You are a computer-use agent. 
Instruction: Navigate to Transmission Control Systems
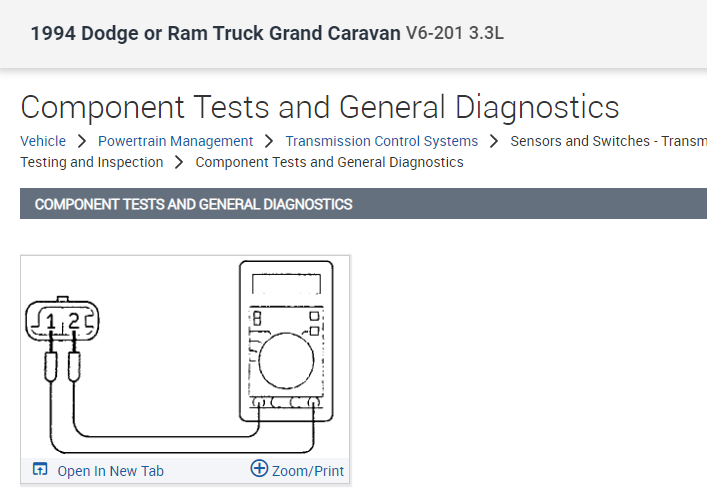click(x=381, y=141)
